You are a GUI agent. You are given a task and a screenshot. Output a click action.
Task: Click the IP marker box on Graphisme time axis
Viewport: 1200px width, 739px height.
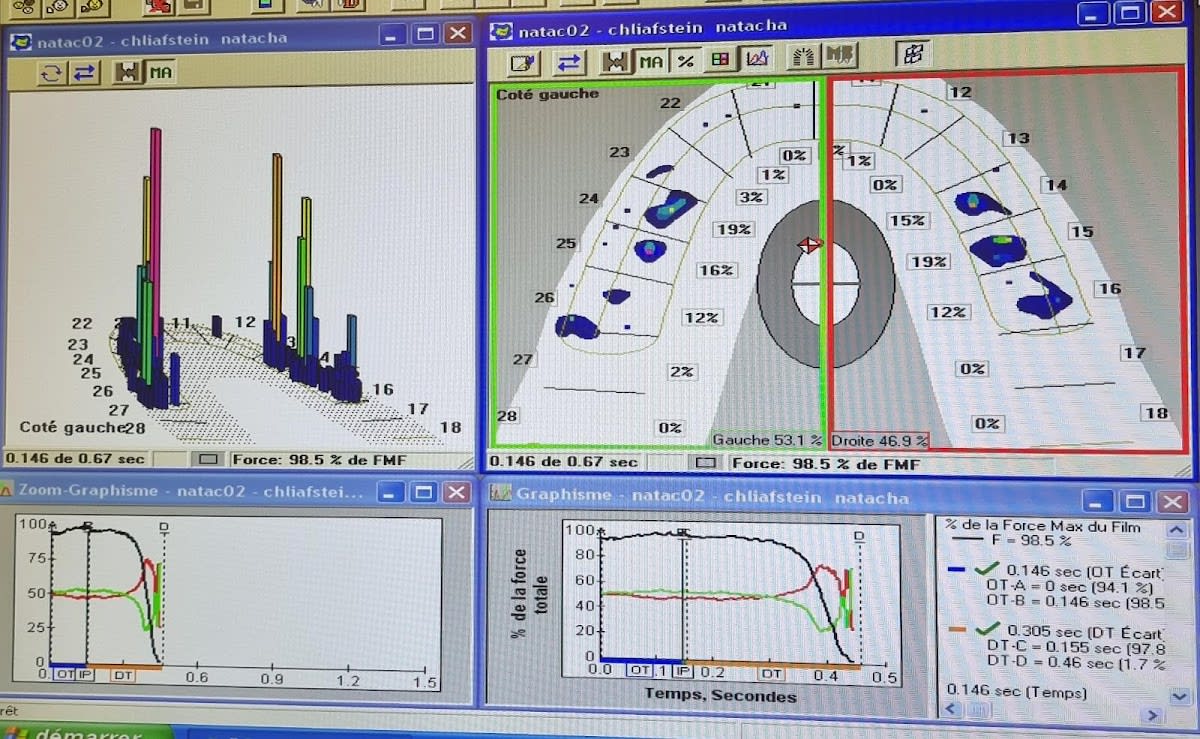685,671
